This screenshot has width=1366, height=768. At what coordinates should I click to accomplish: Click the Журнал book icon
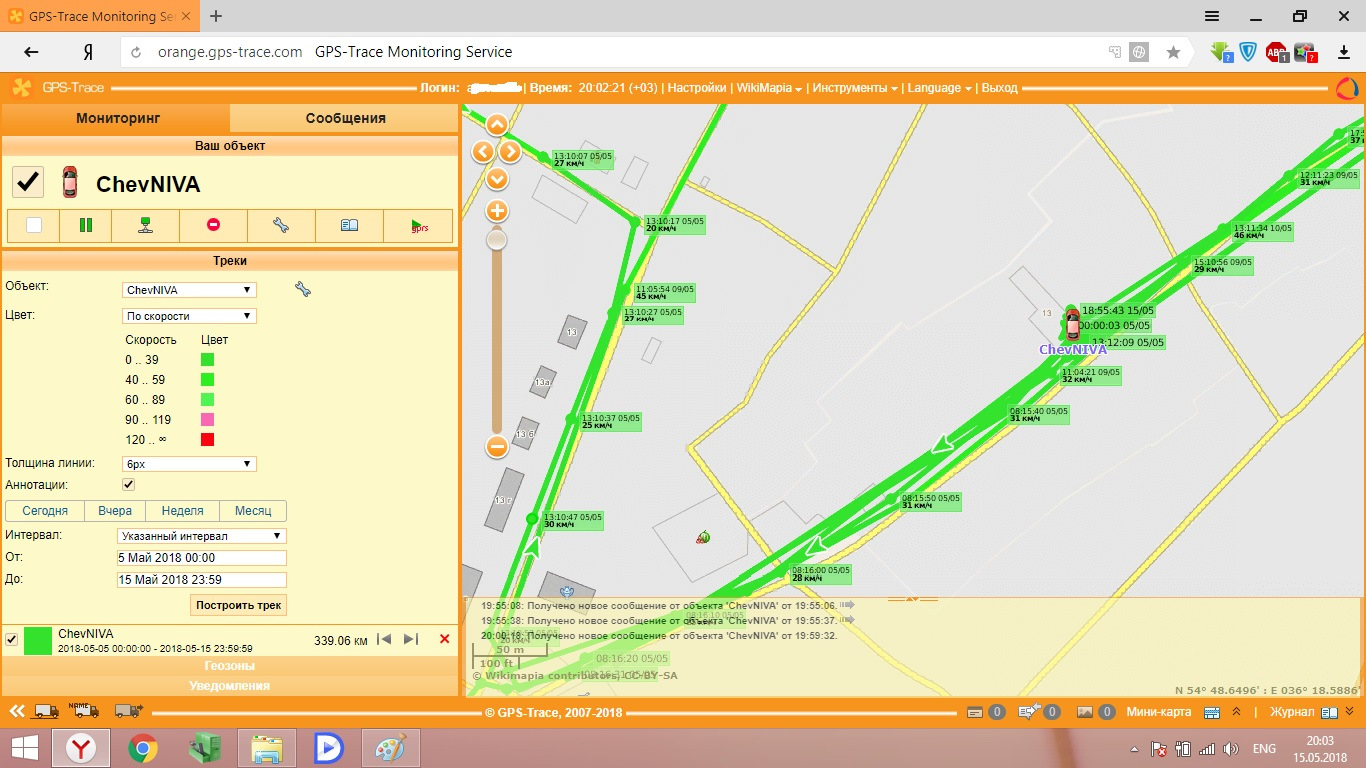(x=1328, y=712)
